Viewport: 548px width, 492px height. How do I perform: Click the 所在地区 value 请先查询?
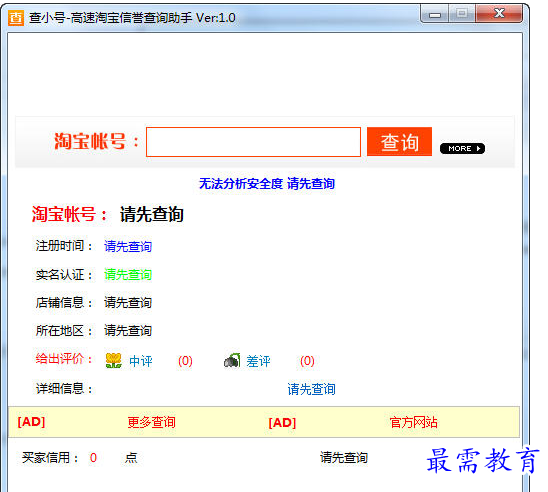pyautogui.click(x=128, y=331)
